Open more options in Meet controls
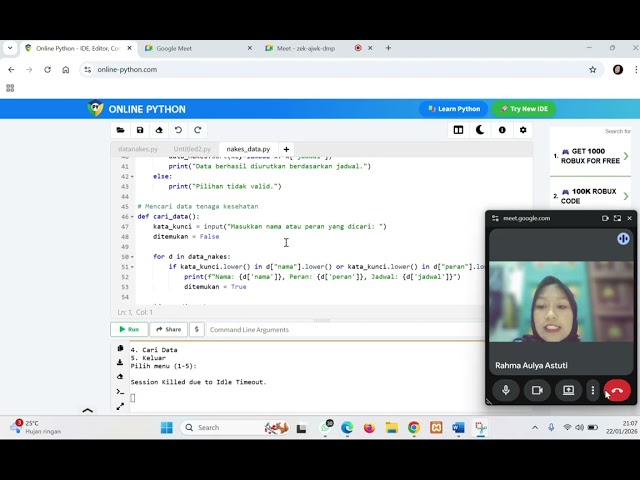Viewport: 640px width, 480px height. (592, 390)
